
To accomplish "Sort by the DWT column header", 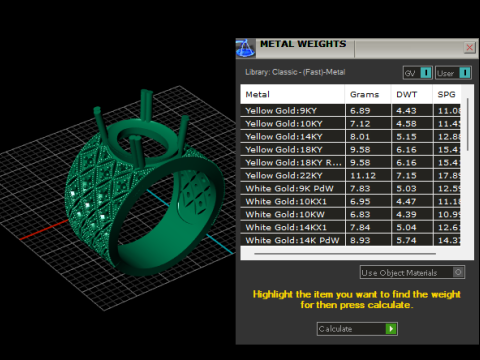I will click(x=411, y=94).
